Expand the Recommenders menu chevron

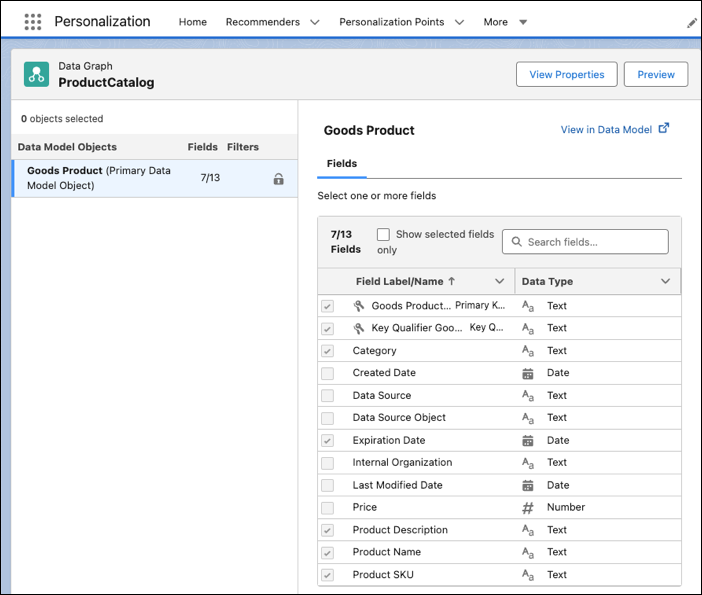315,22
